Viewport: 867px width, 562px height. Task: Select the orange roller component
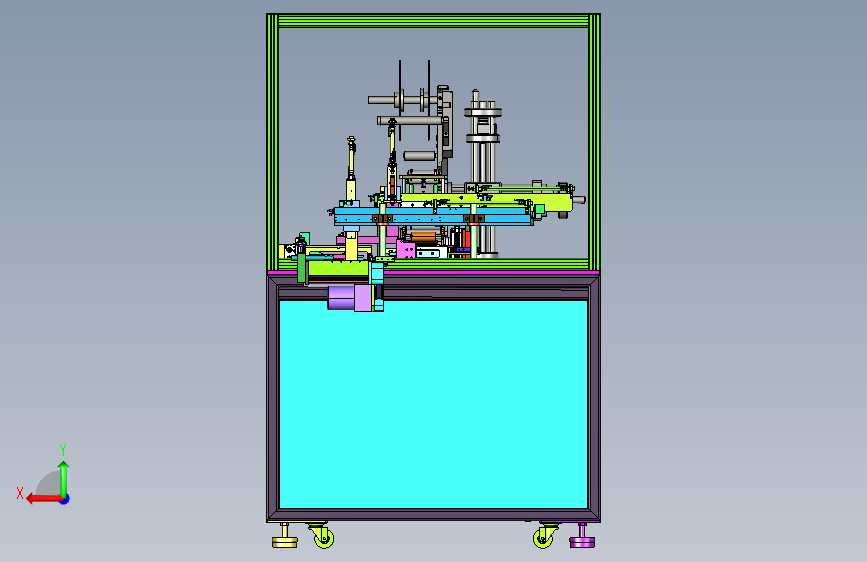pyautogui.click(x=424, y=237)
